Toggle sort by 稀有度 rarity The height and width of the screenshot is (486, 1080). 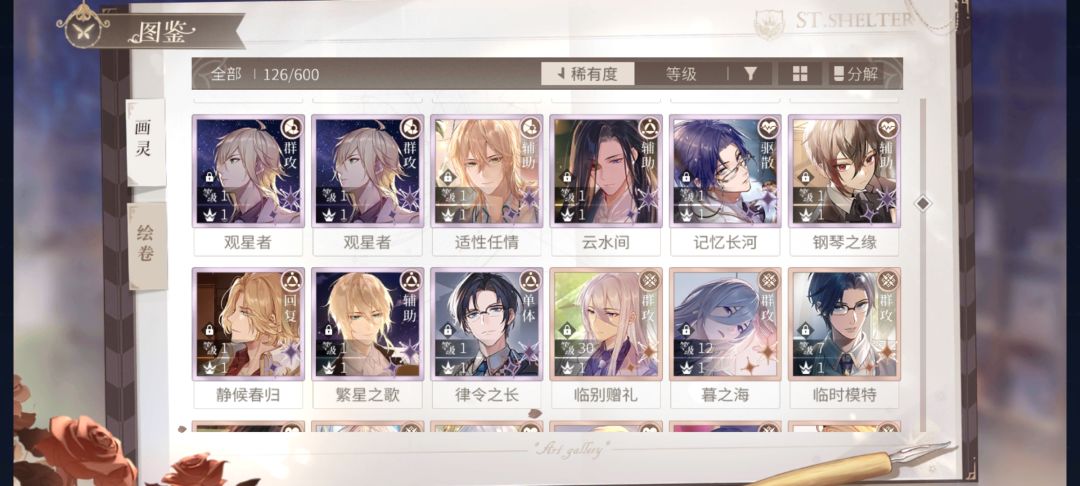click(x=588, y=74)
